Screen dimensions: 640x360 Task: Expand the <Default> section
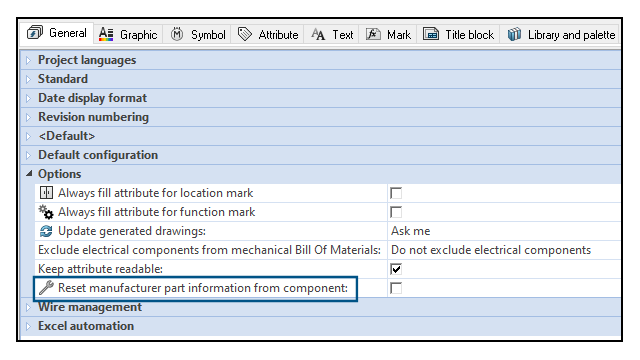coord(28,136)
